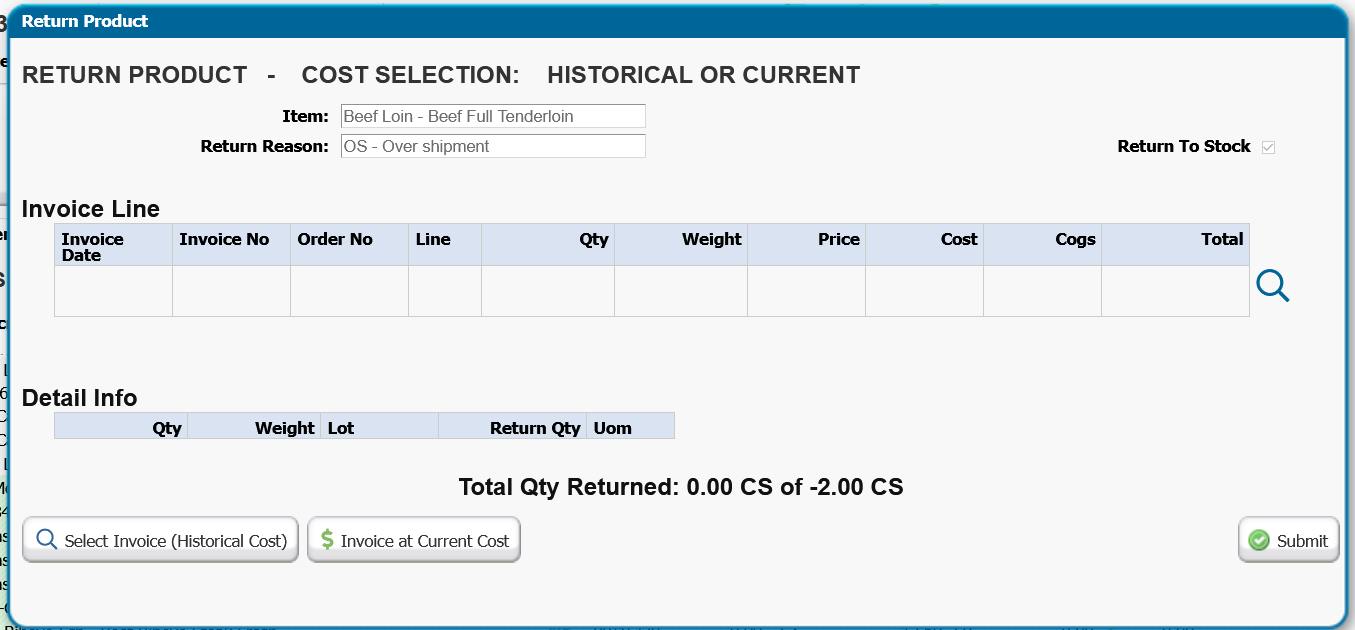
Task: Click the dollar sign icon for current cost
Action: point(327,540)
